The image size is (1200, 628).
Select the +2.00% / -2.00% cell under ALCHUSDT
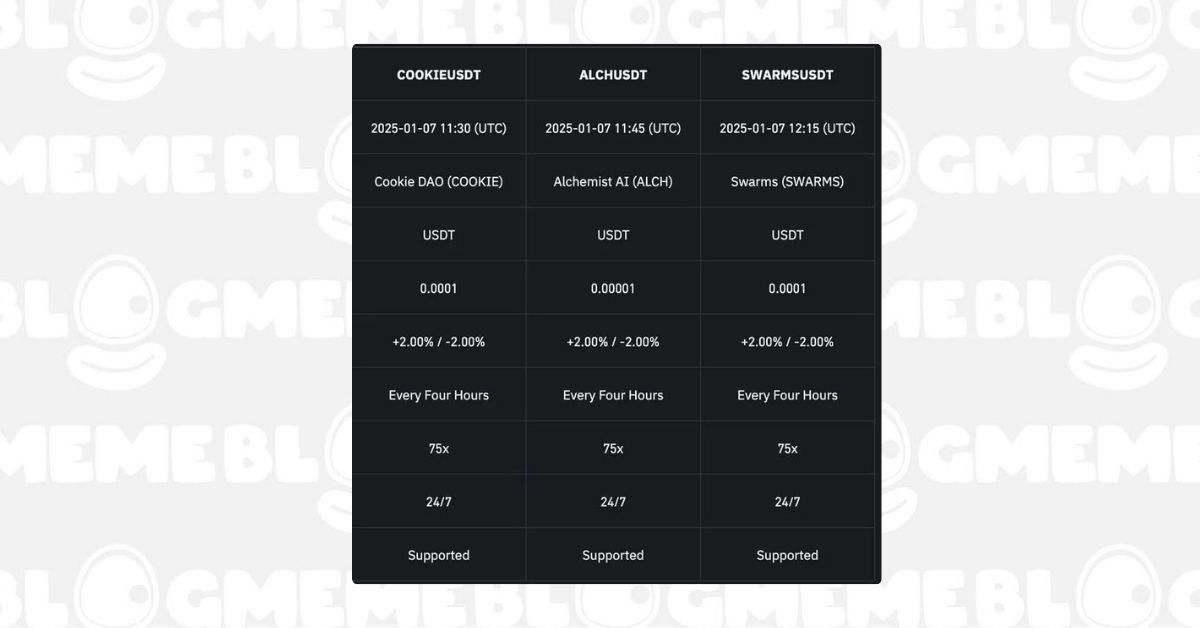click(x=613, y=342)
